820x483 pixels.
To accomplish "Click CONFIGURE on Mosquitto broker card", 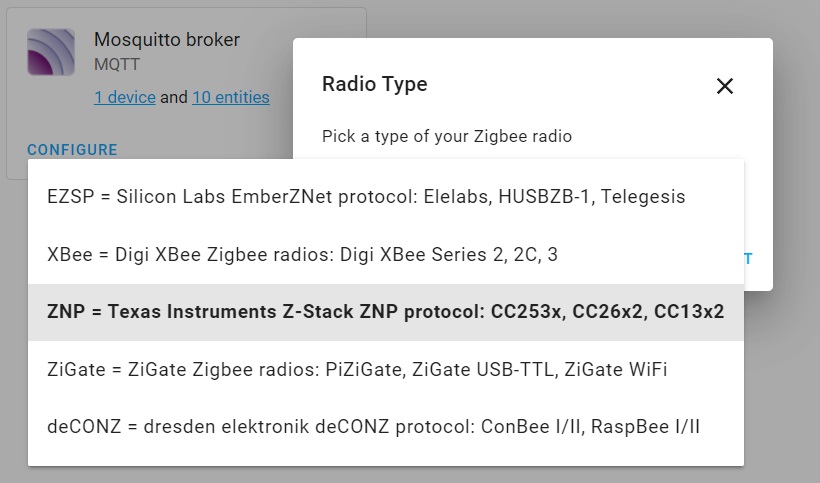I will (72, 150).
